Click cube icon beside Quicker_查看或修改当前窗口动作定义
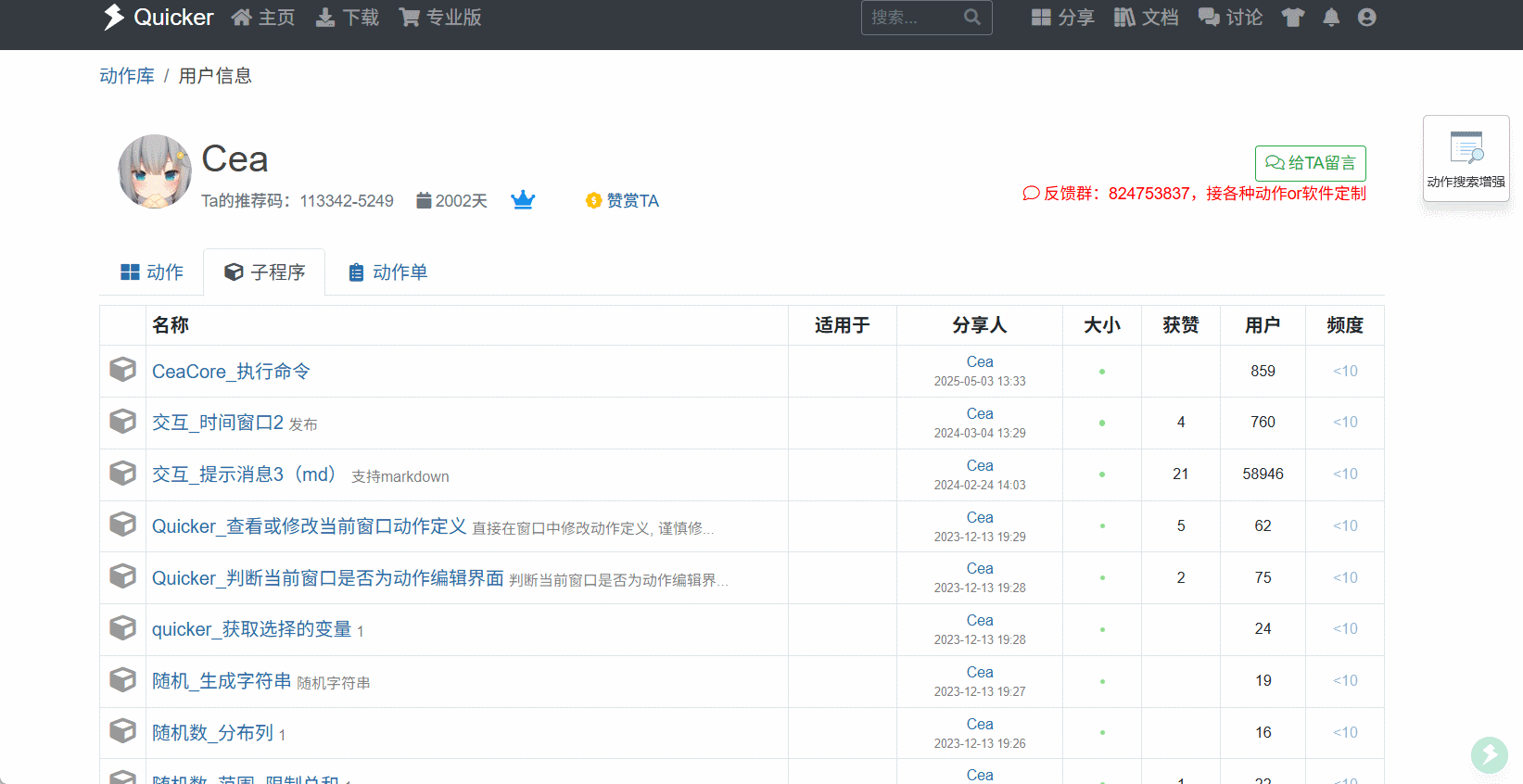The image size is (1523, 784). [x=122, y=525]
